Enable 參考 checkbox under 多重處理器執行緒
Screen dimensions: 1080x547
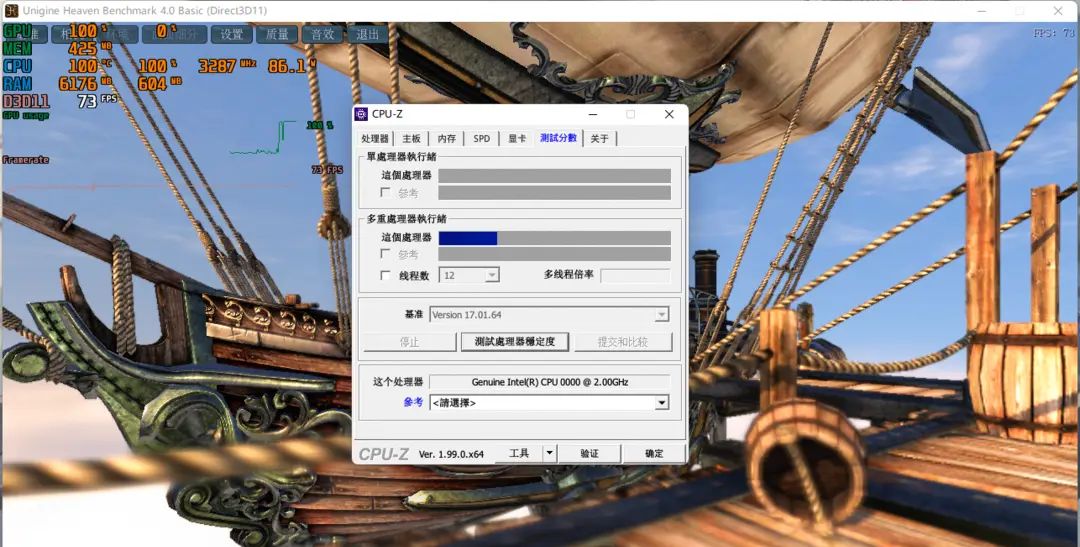pos(385,254)
